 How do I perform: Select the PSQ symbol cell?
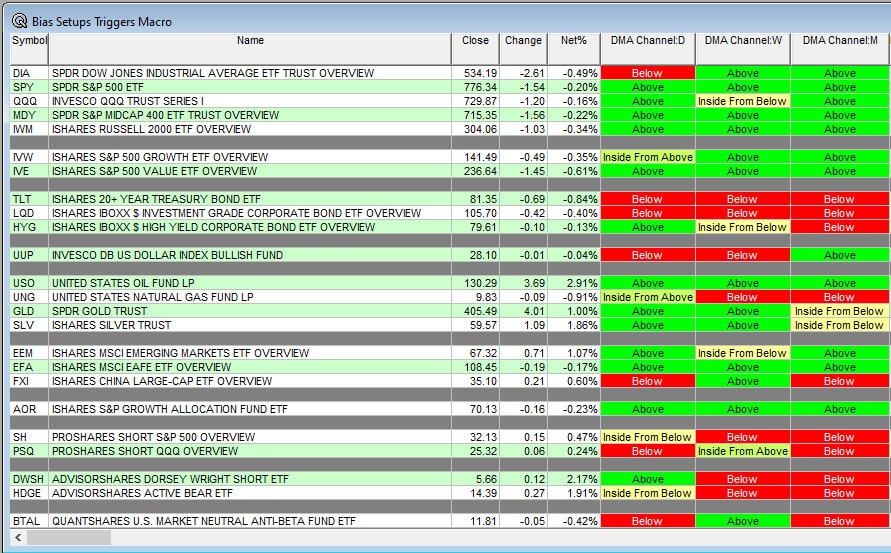coord(30,451)
